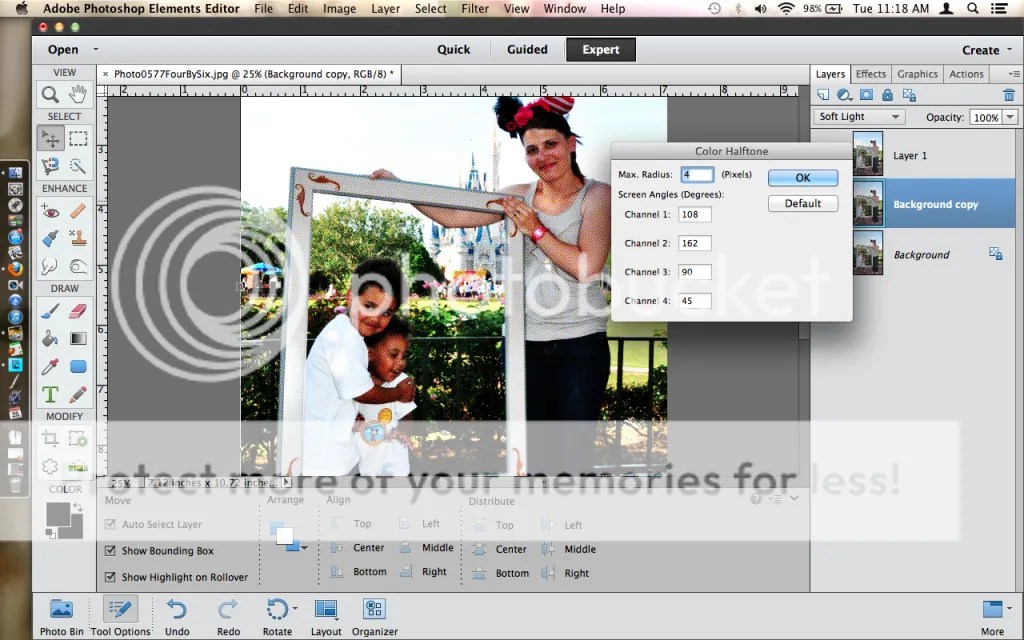Image resolution: width=1024 pixels, height=640 pixels.
Task: Click the Default button in Color Halftone
Action: pyautogui.click(x=803, y=203)
